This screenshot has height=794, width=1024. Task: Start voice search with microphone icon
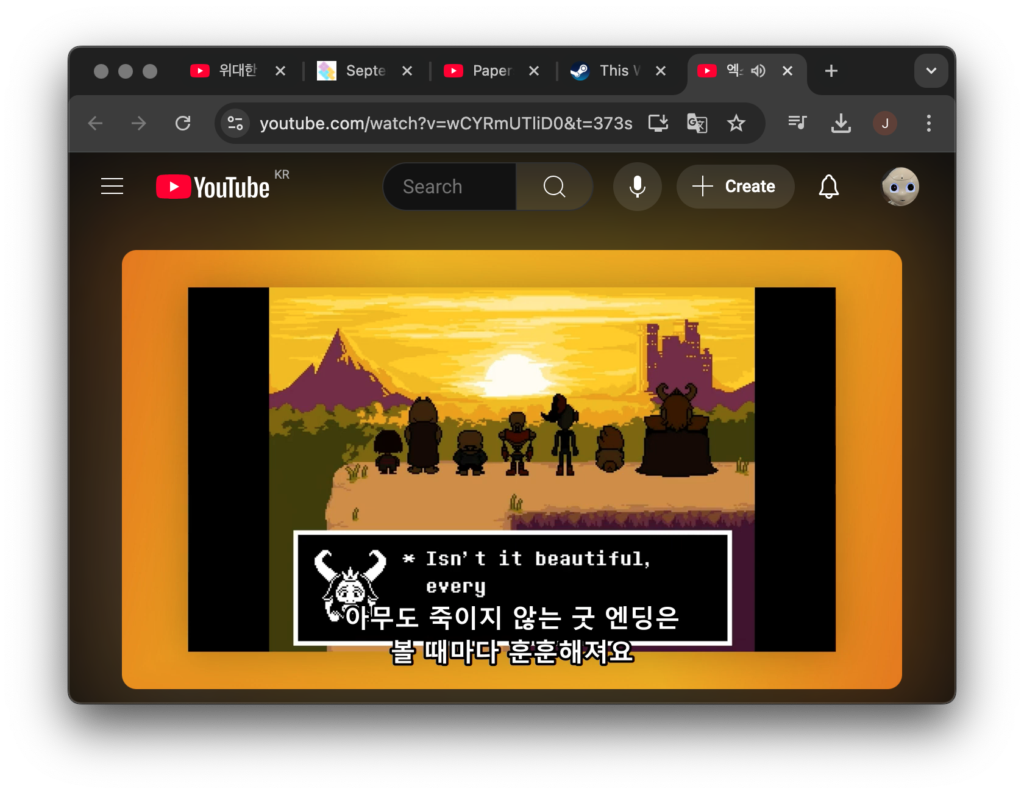click(x=637, y=187)
